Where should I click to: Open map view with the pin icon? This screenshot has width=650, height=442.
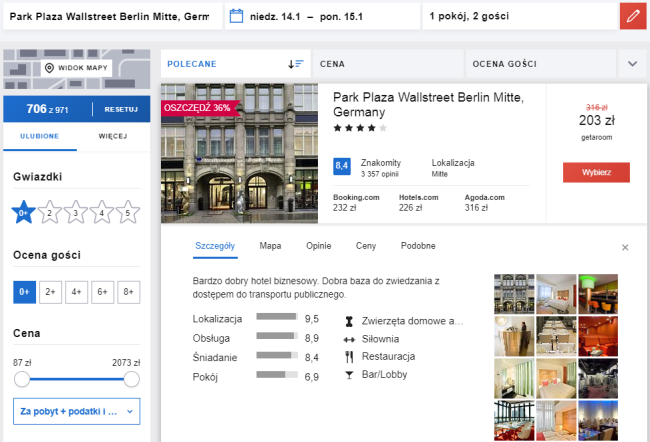[49, 68]
